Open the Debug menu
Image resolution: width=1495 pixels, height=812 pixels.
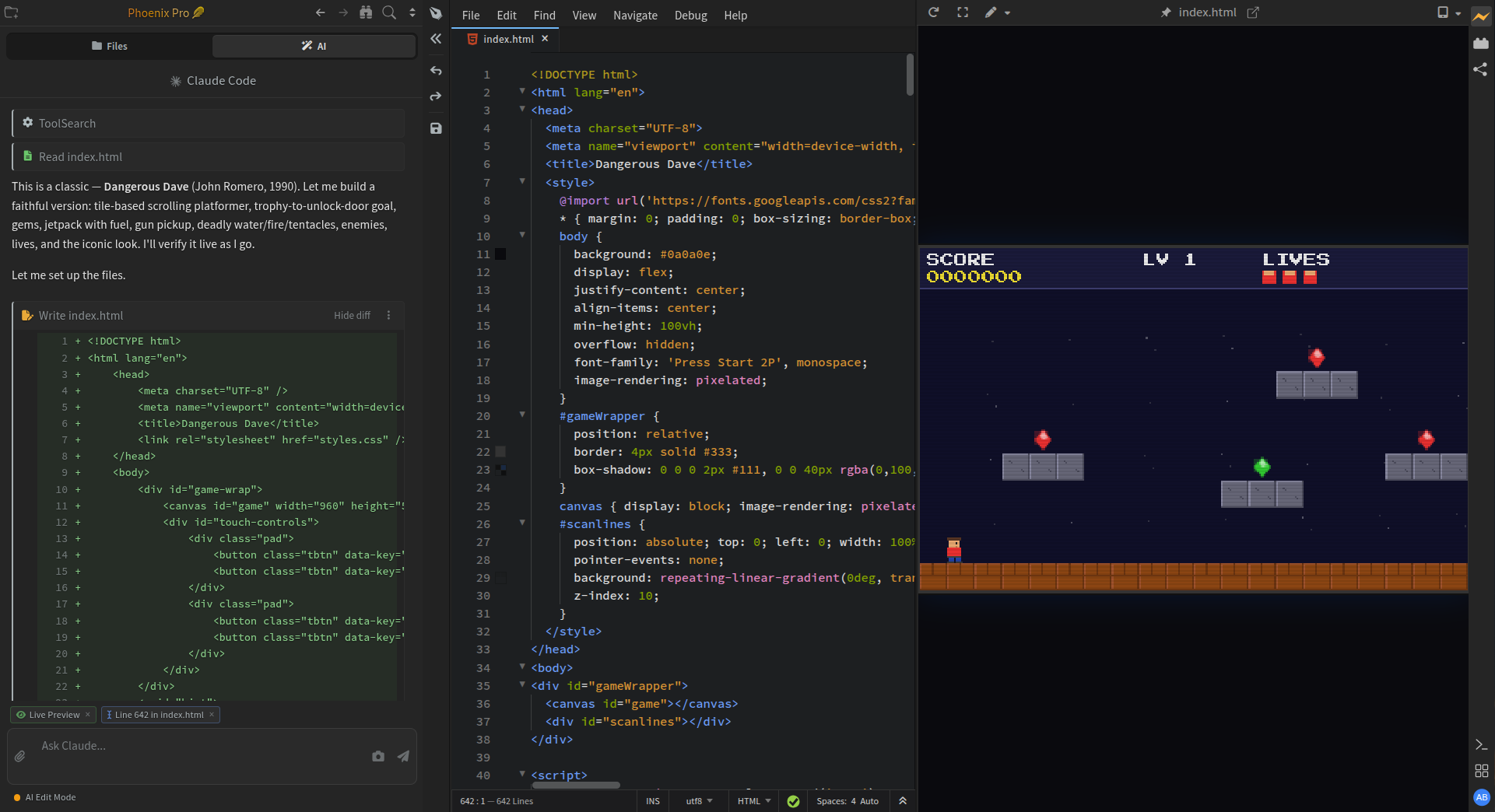point(691,16)
